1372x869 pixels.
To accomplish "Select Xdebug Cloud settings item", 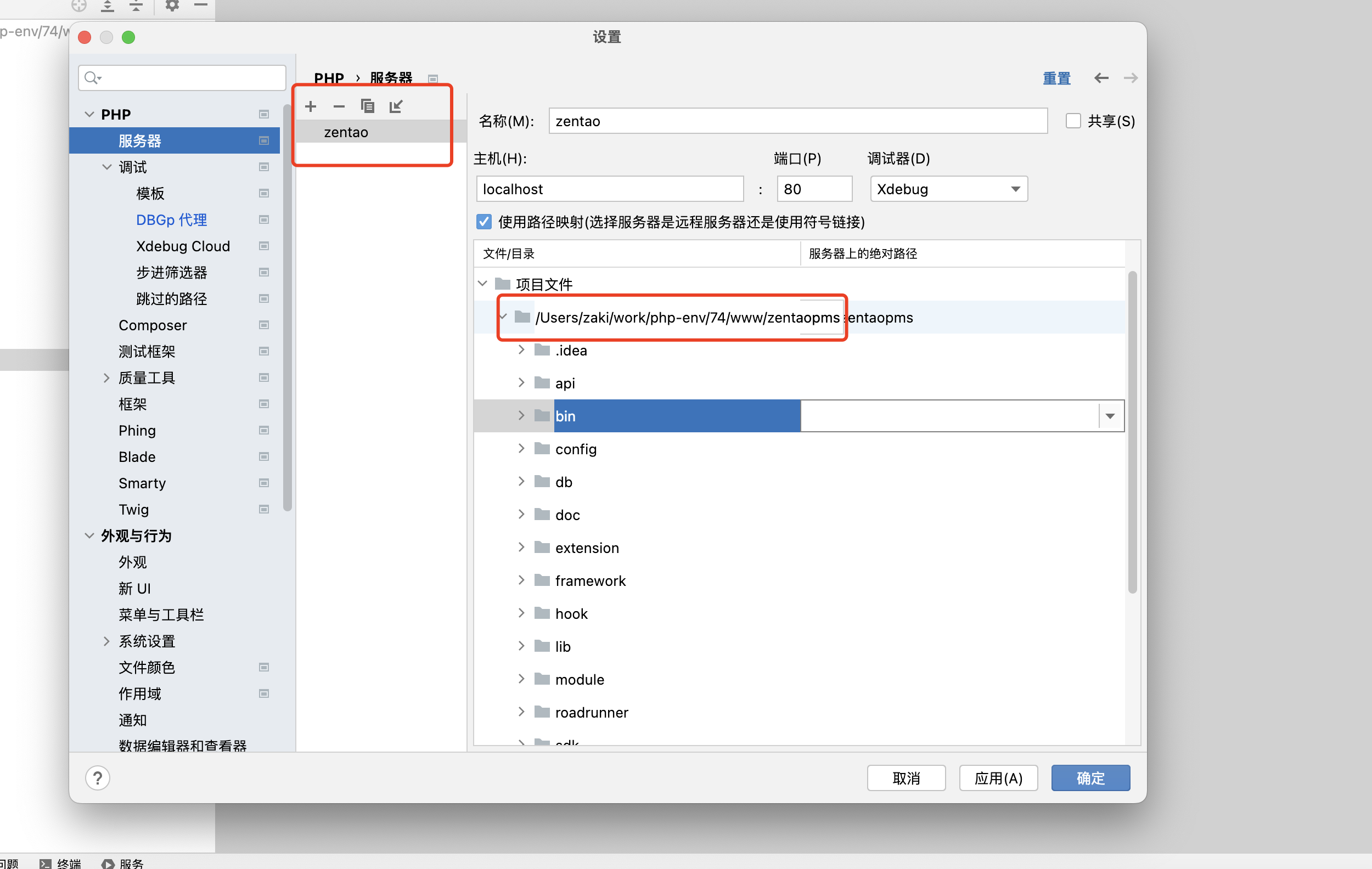I will (x=183, y=246).
